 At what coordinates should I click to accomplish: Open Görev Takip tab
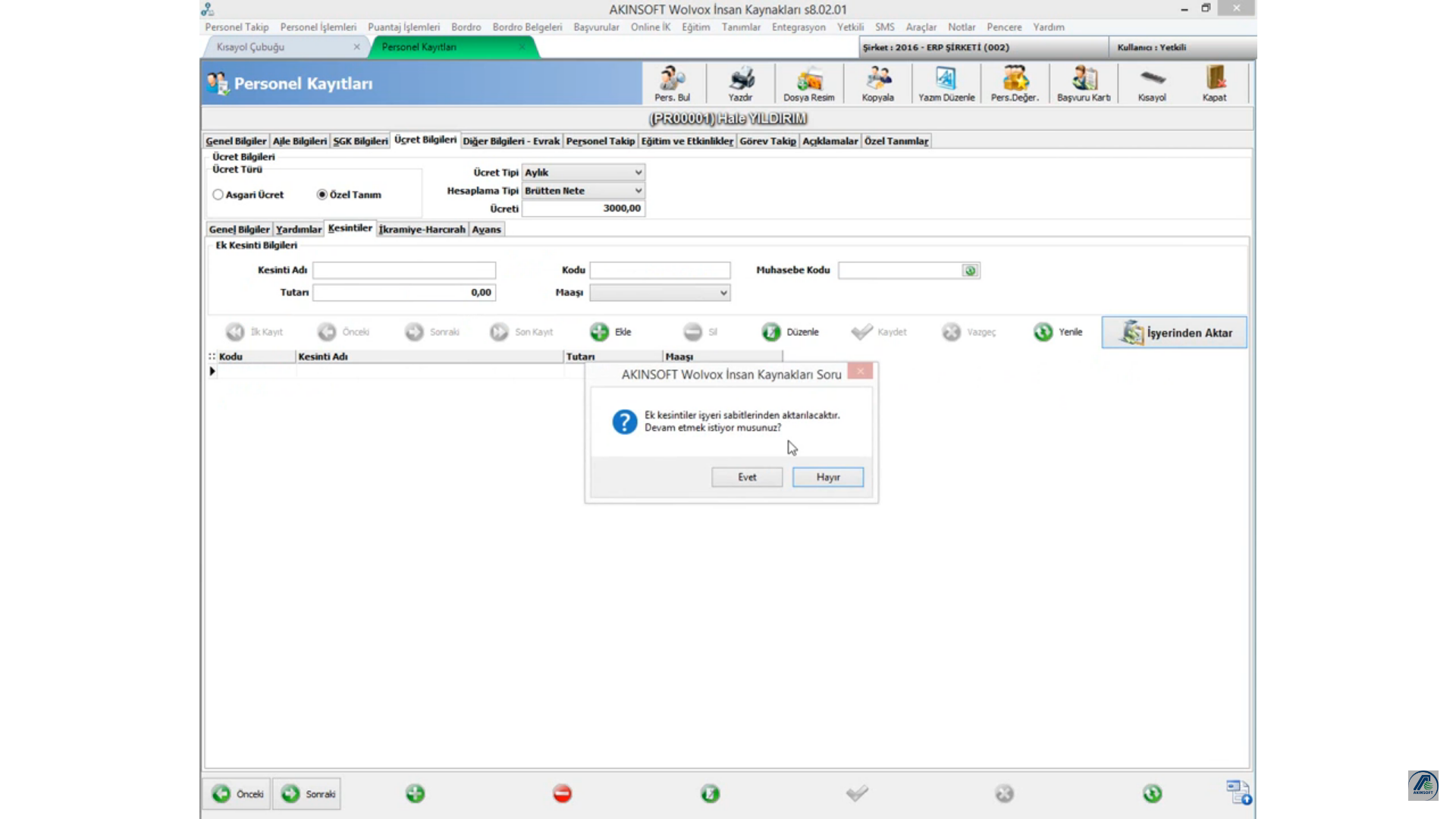pos(767,141)
